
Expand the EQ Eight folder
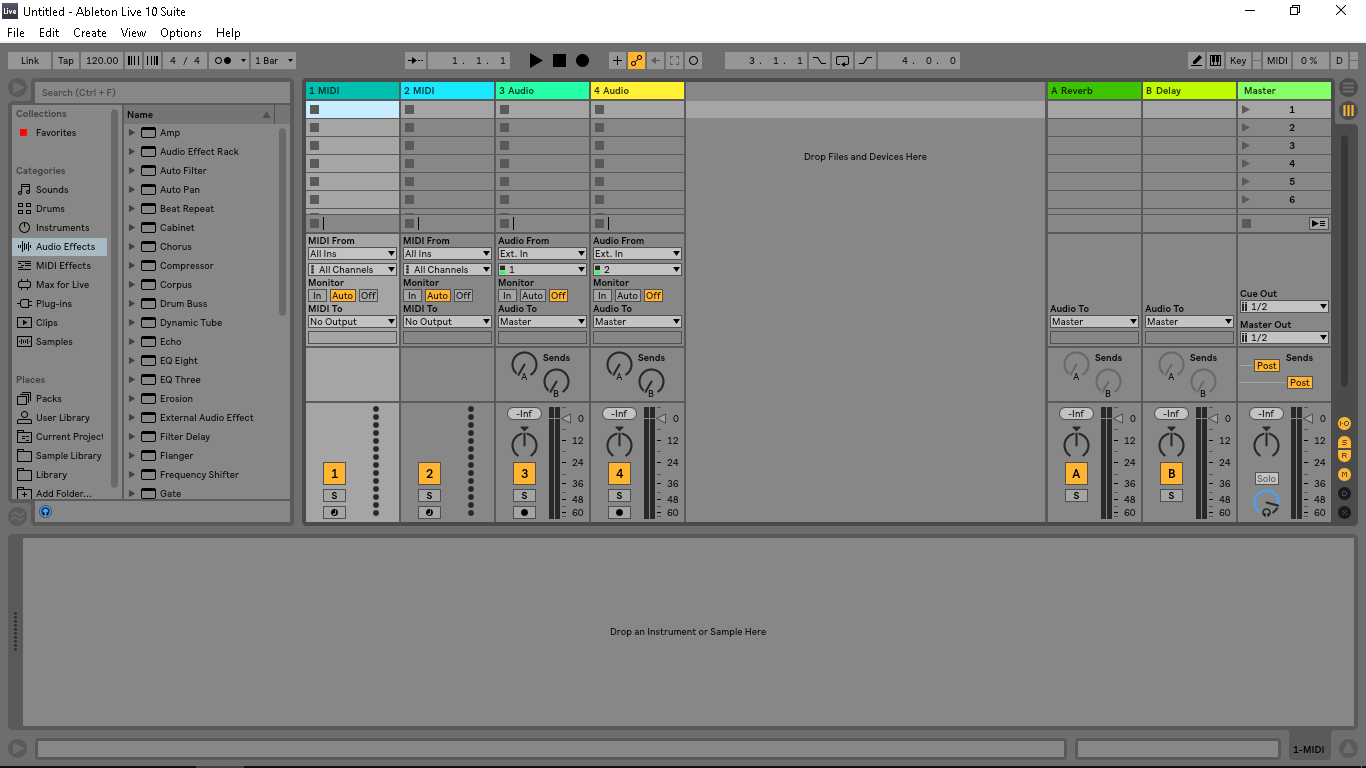tap(131, 361)
